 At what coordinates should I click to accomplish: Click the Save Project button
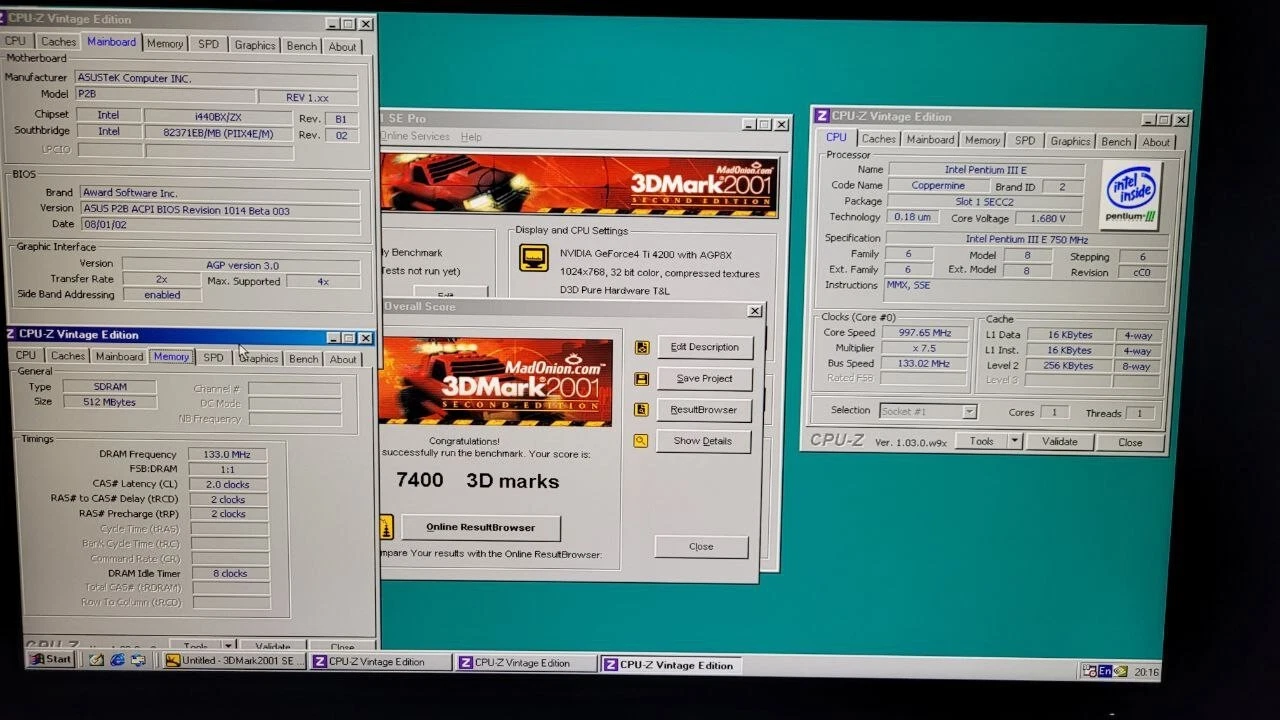point(704,378)
